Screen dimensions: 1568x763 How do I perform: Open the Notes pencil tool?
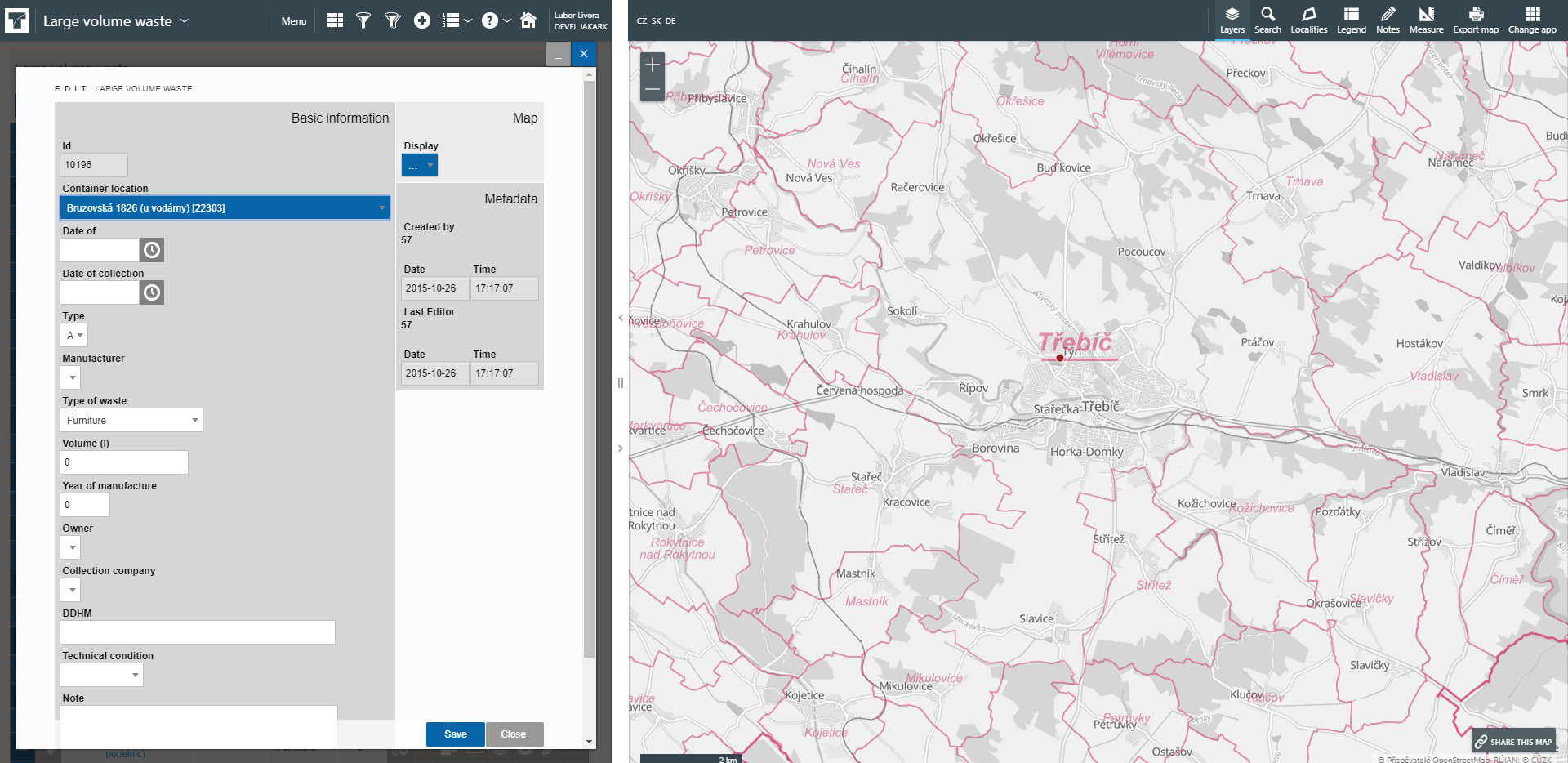(x=1388, y=20)
